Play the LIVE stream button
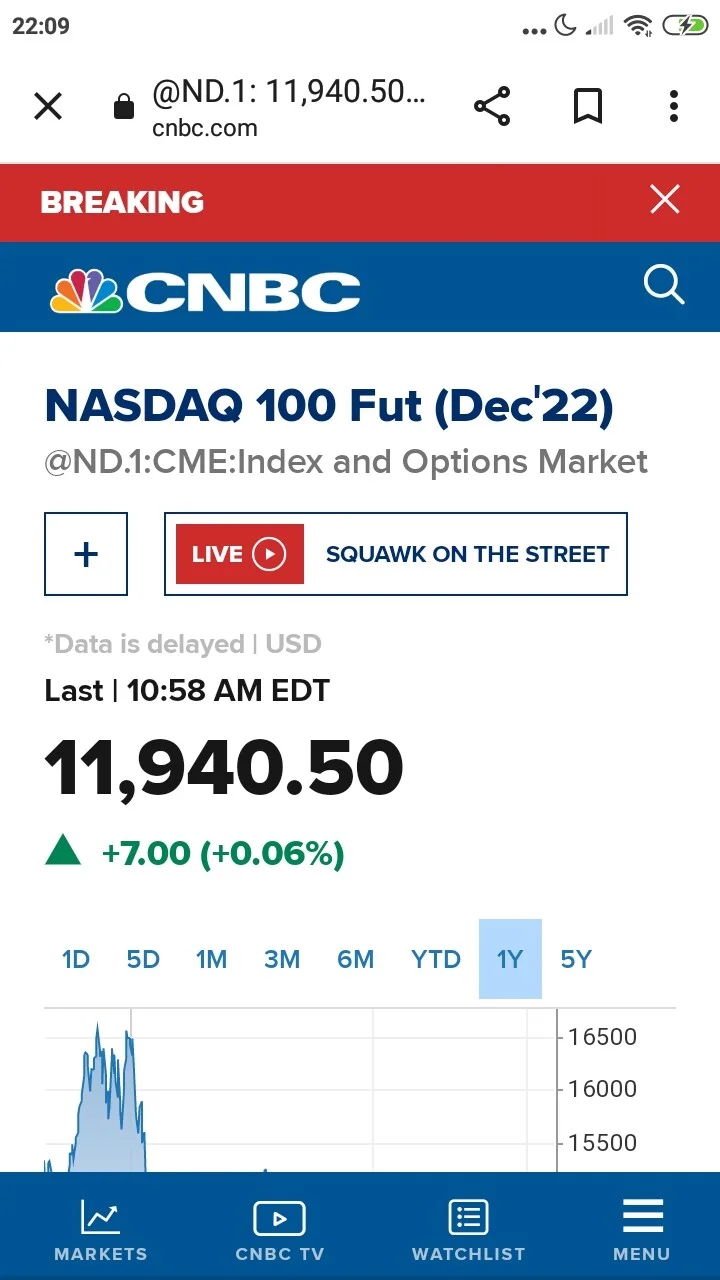The image size is (720, 1280). [x=240, y=554]
